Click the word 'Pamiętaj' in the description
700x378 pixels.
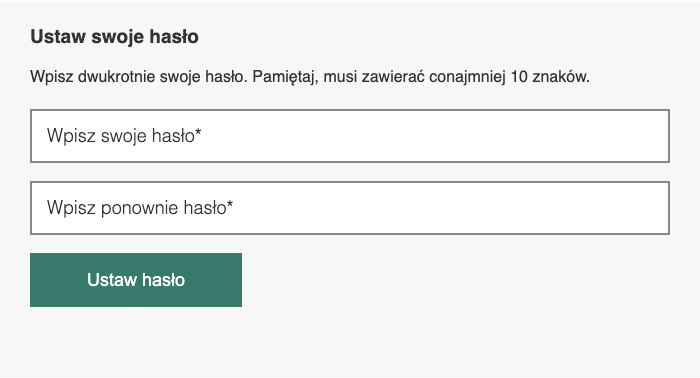(x=284, y=77)
